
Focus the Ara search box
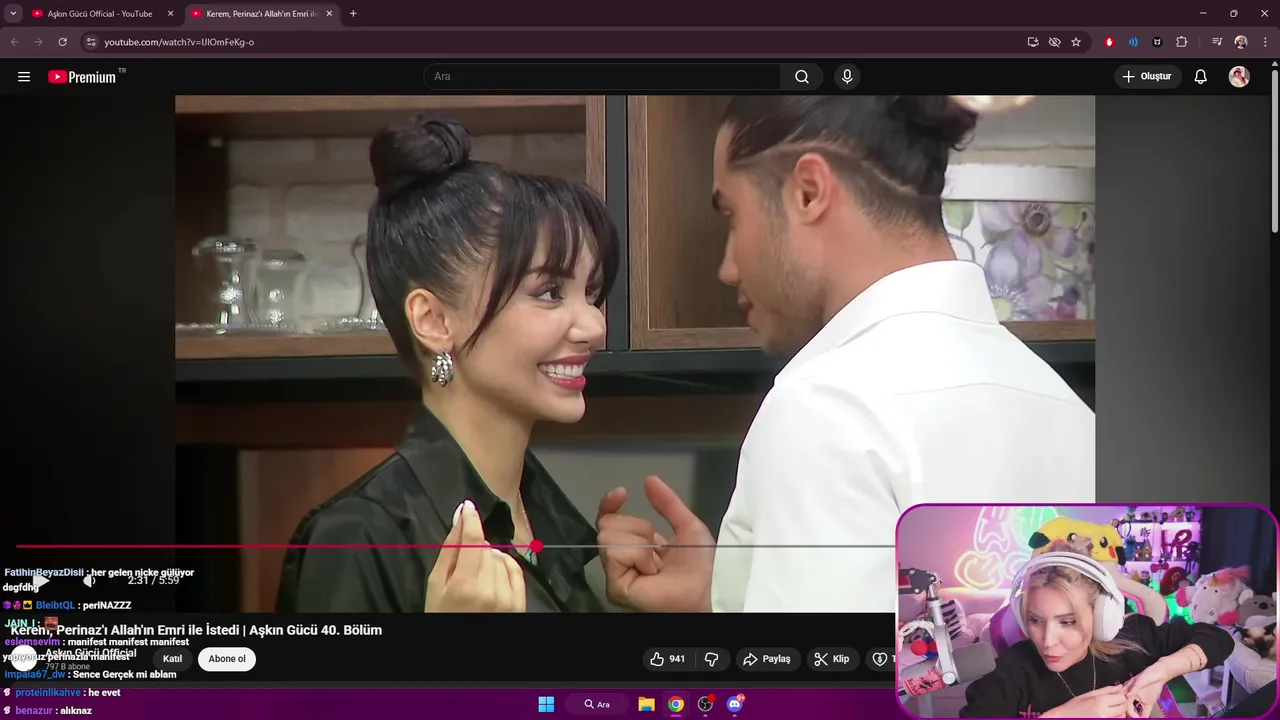[x=603, y=77]
